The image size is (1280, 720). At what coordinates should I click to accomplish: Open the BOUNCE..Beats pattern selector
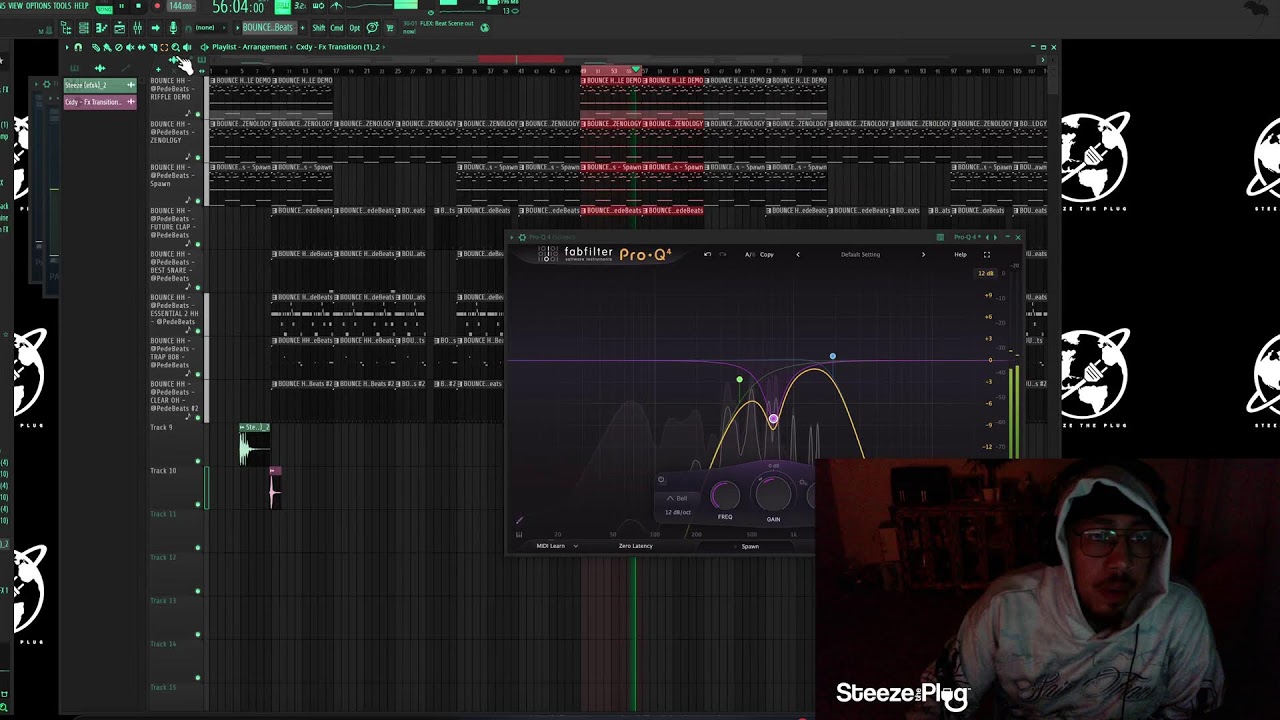pyautogui.click(x=267, y=28)
